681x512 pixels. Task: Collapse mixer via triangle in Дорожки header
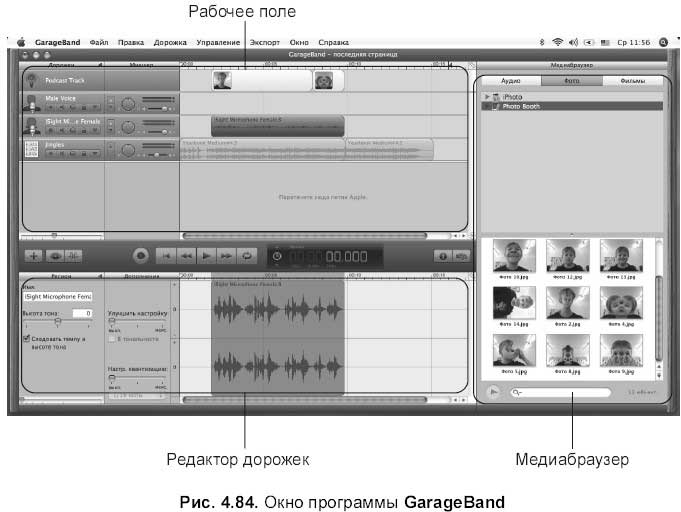click(x=100, y=65)
